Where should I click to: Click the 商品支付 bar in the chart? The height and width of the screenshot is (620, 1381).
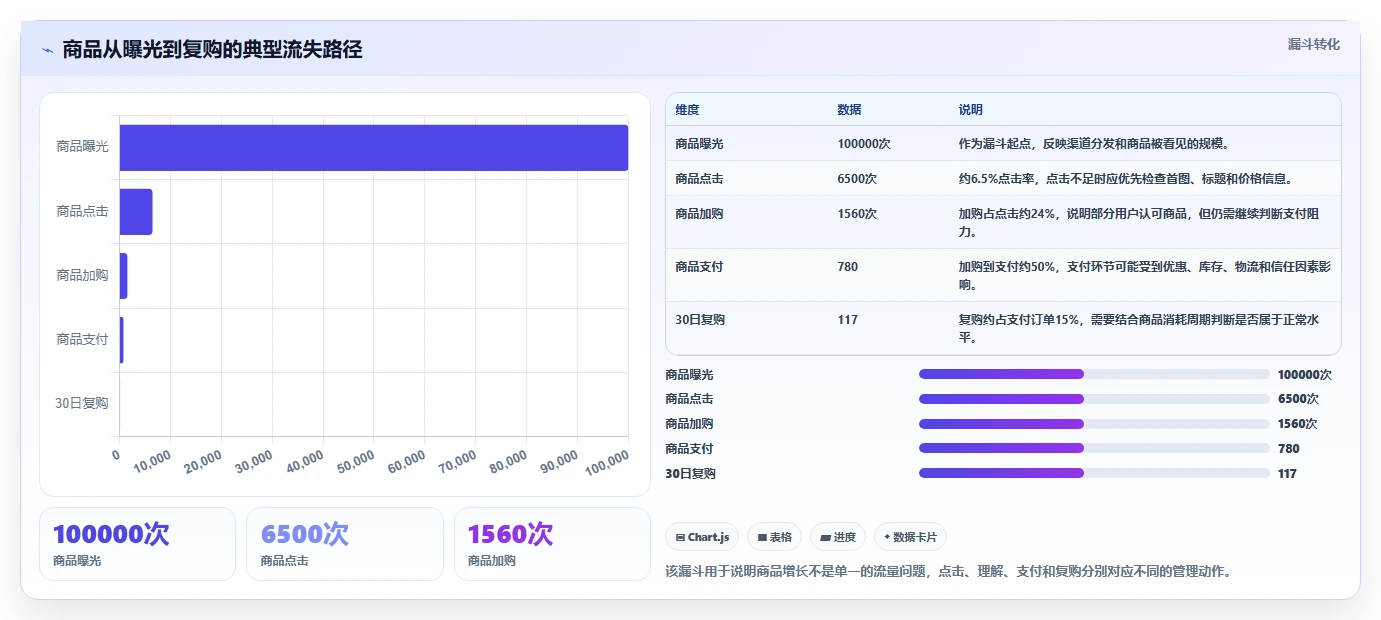(x=122, y=340)
